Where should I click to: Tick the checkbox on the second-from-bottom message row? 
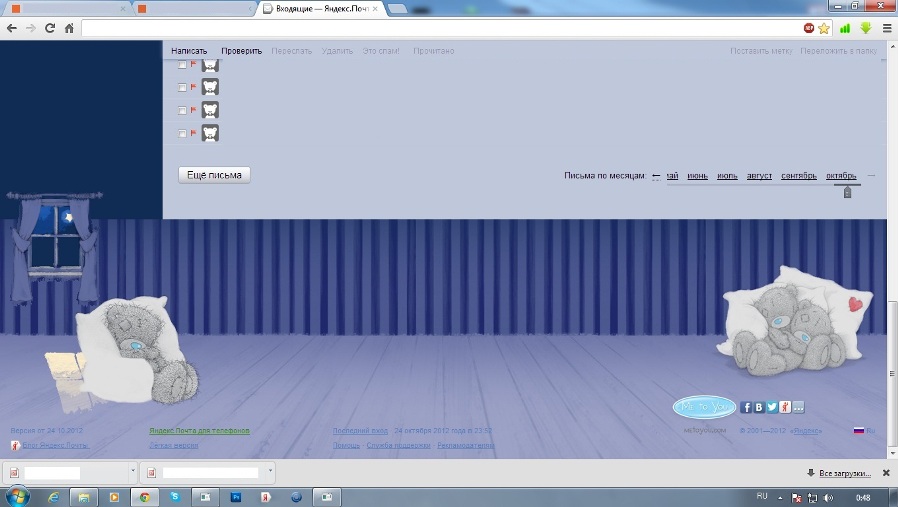[182, 111]
